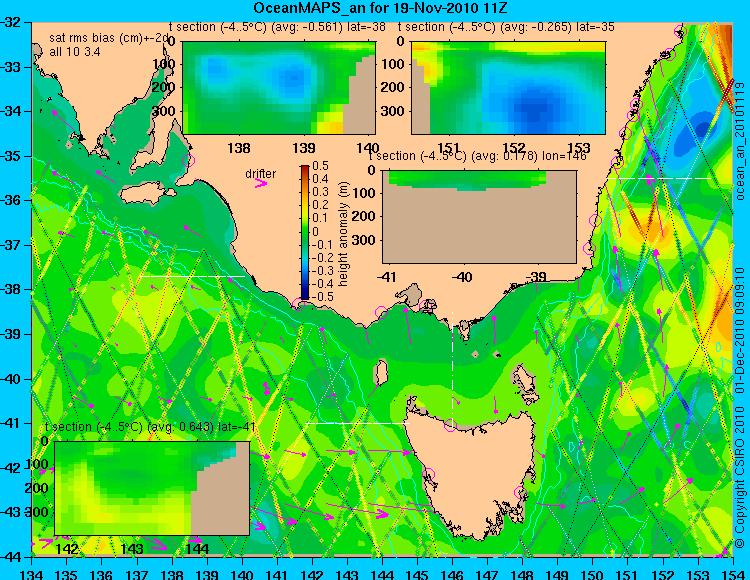Click the section title with 'avg: -0.561'
This screenshot has height=580, width=750.
click(277, 27)
